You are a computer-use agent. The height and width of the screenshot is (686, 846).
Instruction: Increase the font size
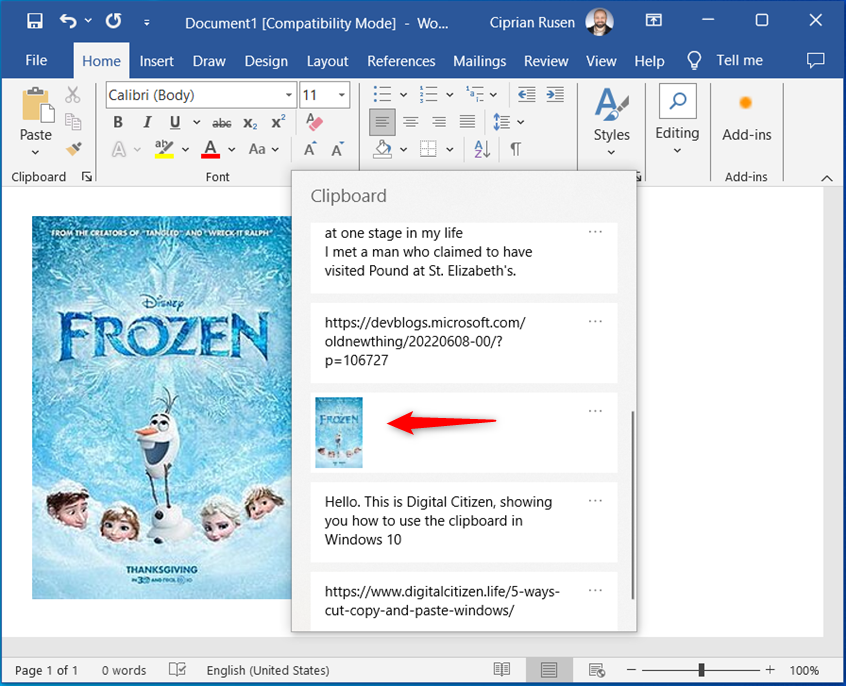pyautogui.click(x=310, y=149)
